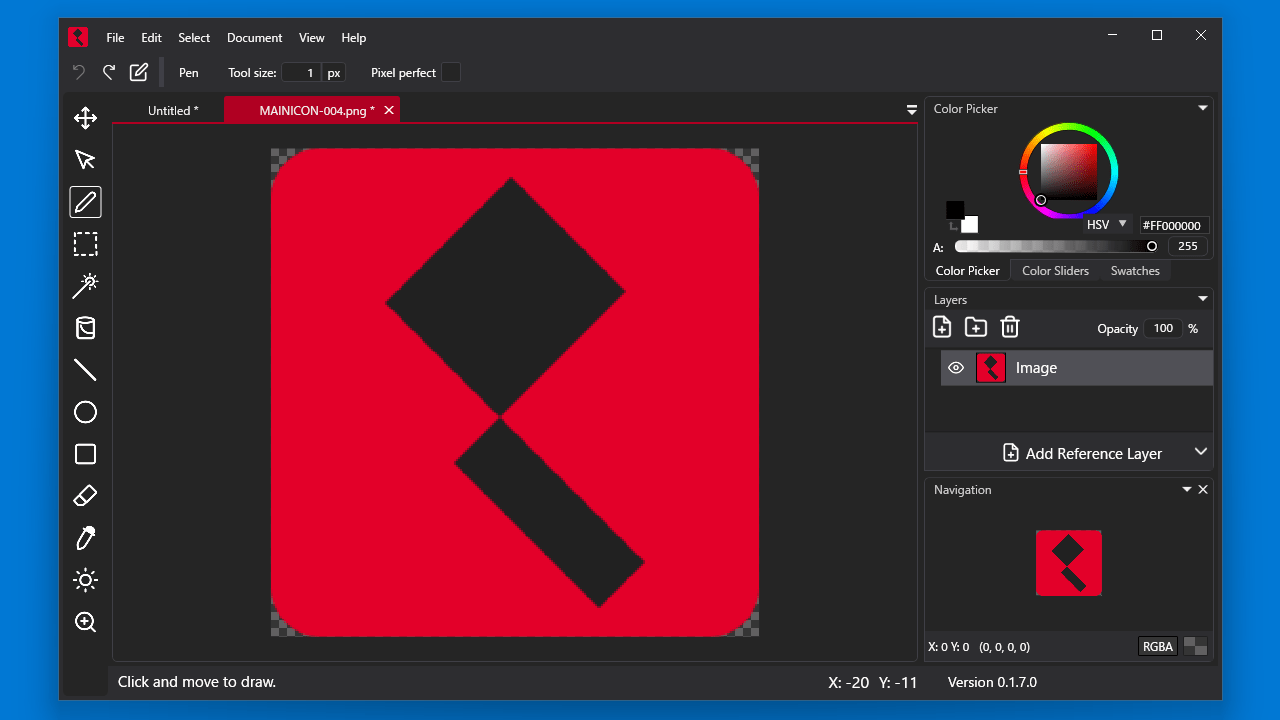Close the MAINICON-004.png tab
Viewport: 1280px width, 720px height.
pos(389,110)
